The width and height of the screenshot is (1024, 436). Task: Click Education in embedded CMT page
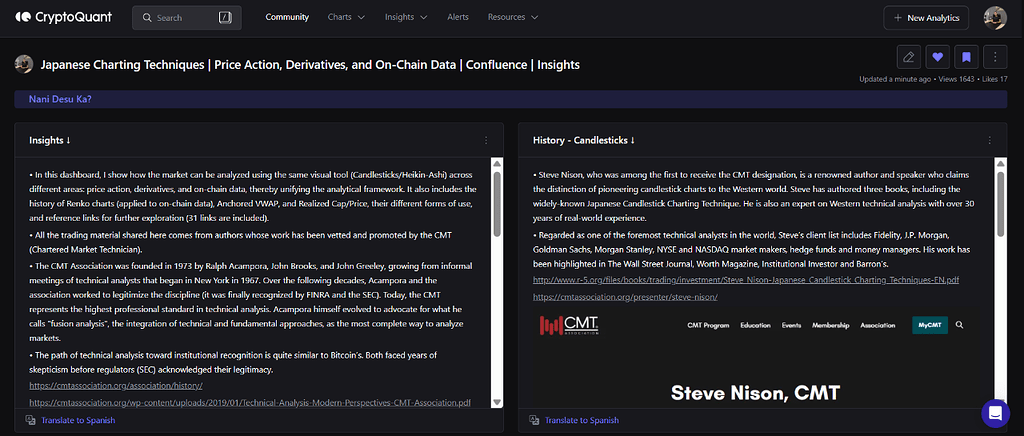click(755, 325)
